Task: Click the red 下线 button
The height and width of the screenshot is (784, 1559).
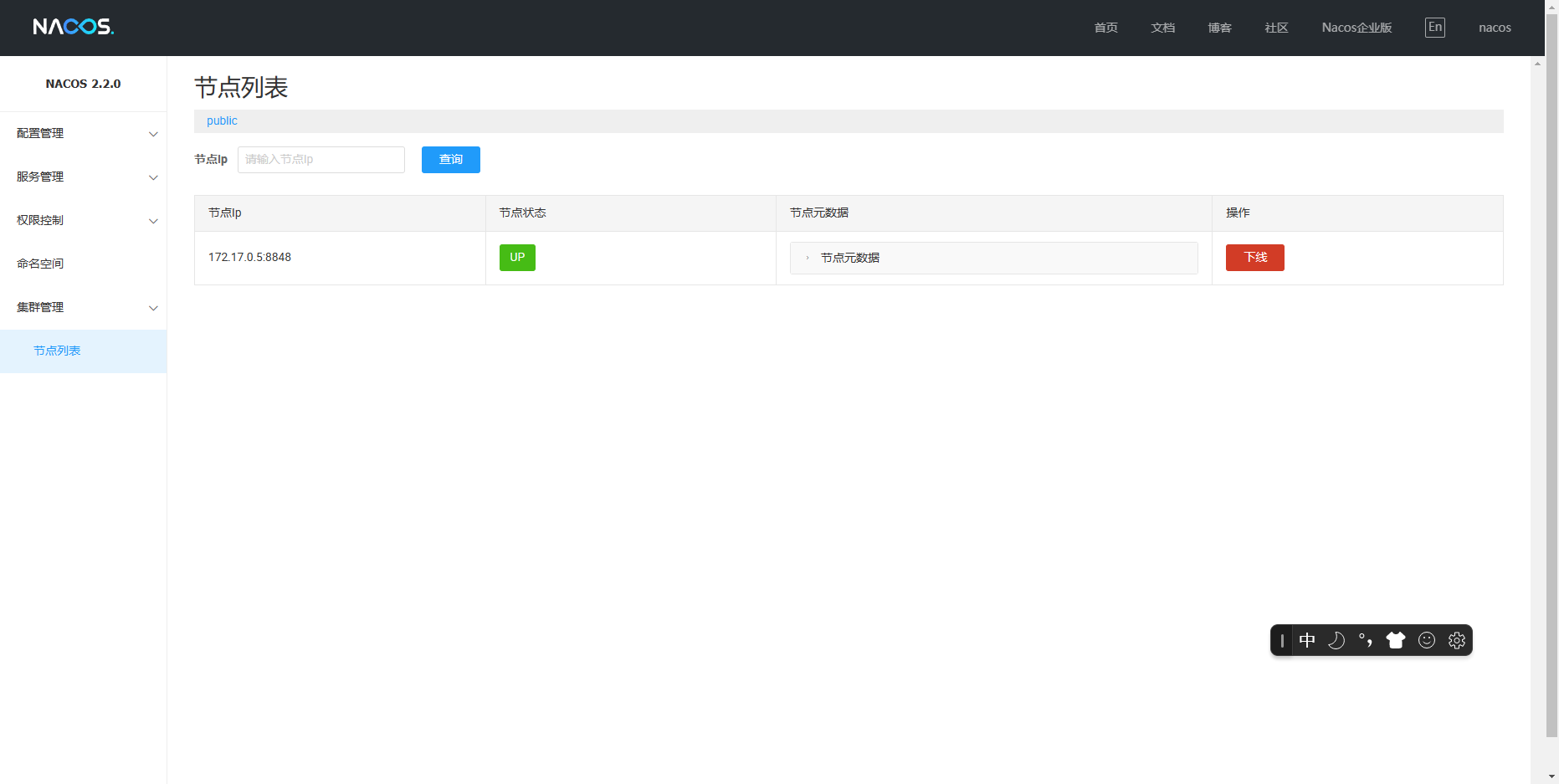Action: [1255, 258]
